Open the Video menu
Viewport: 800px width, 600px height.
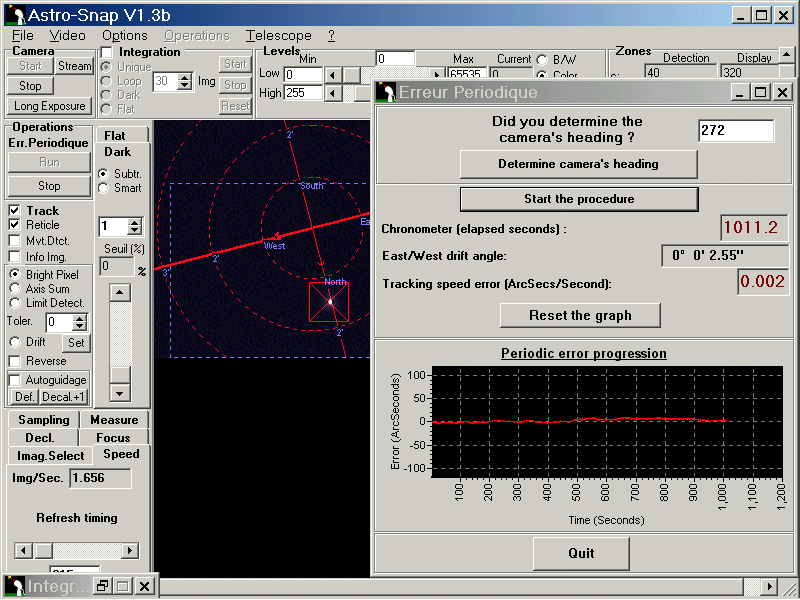pyautogui.click(x=67, y=35)
